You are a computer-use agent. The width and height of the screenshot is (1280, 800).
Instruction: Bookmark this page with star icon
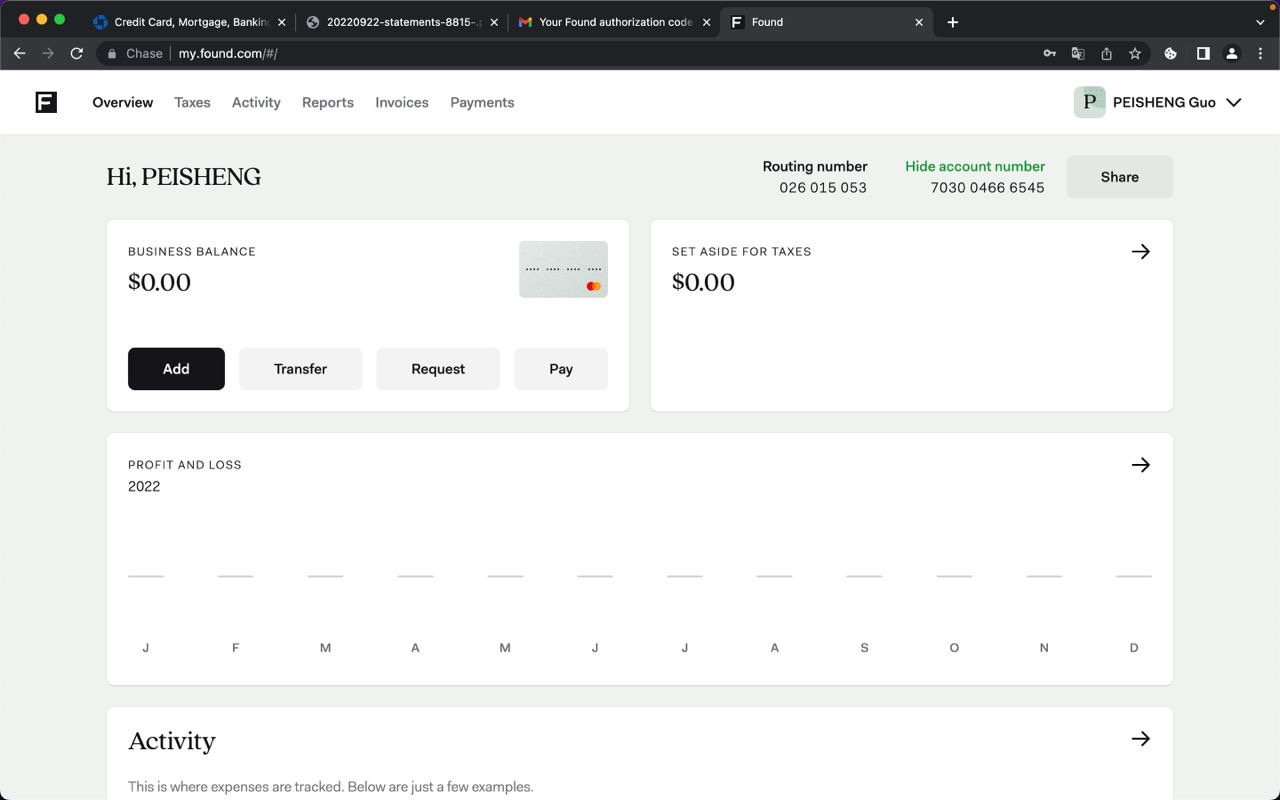pos(1135,53)
